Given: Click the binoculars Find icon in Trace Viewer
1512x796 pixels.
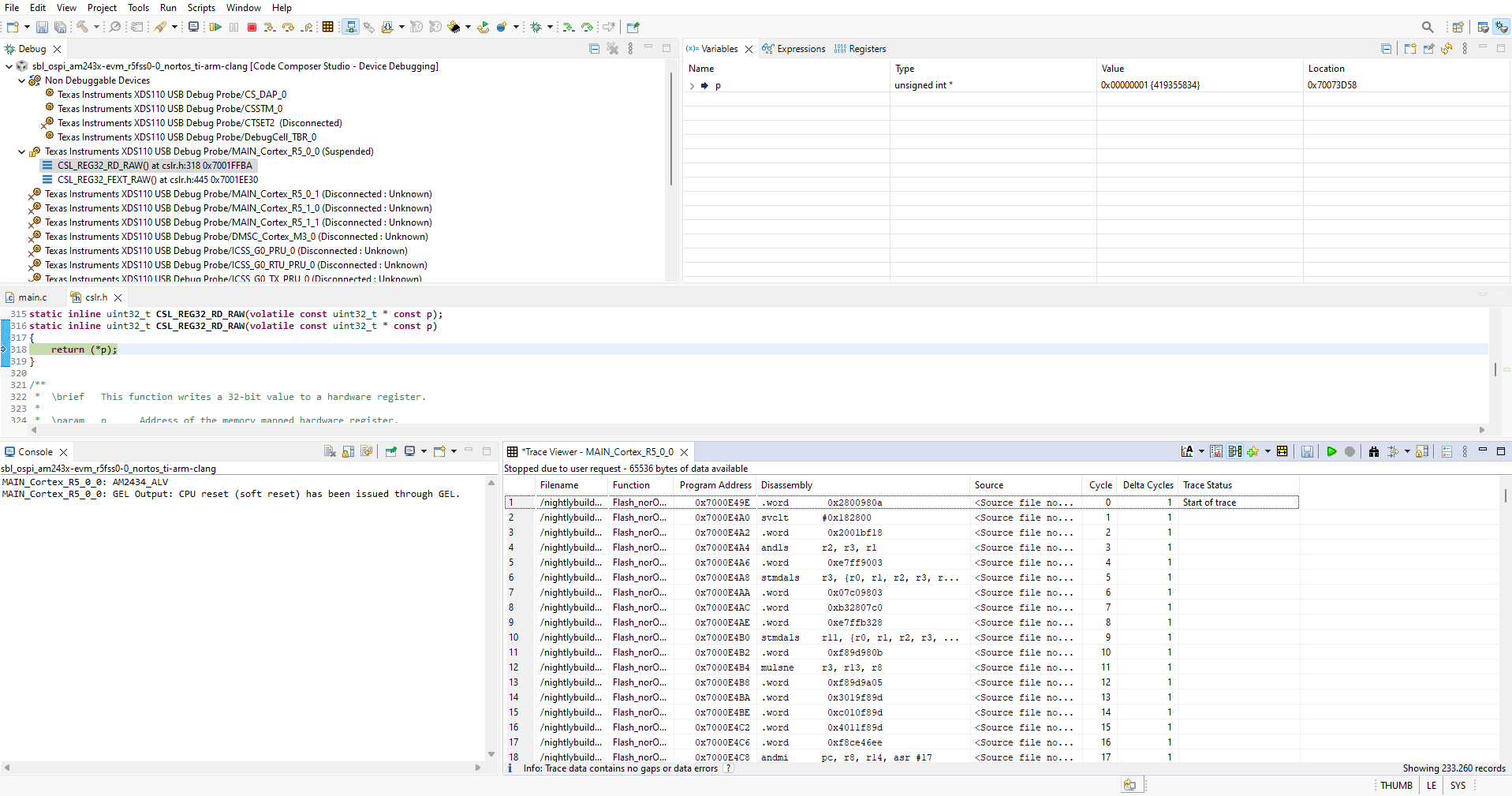Looking at the screenshot, I should pos(1374,451).
